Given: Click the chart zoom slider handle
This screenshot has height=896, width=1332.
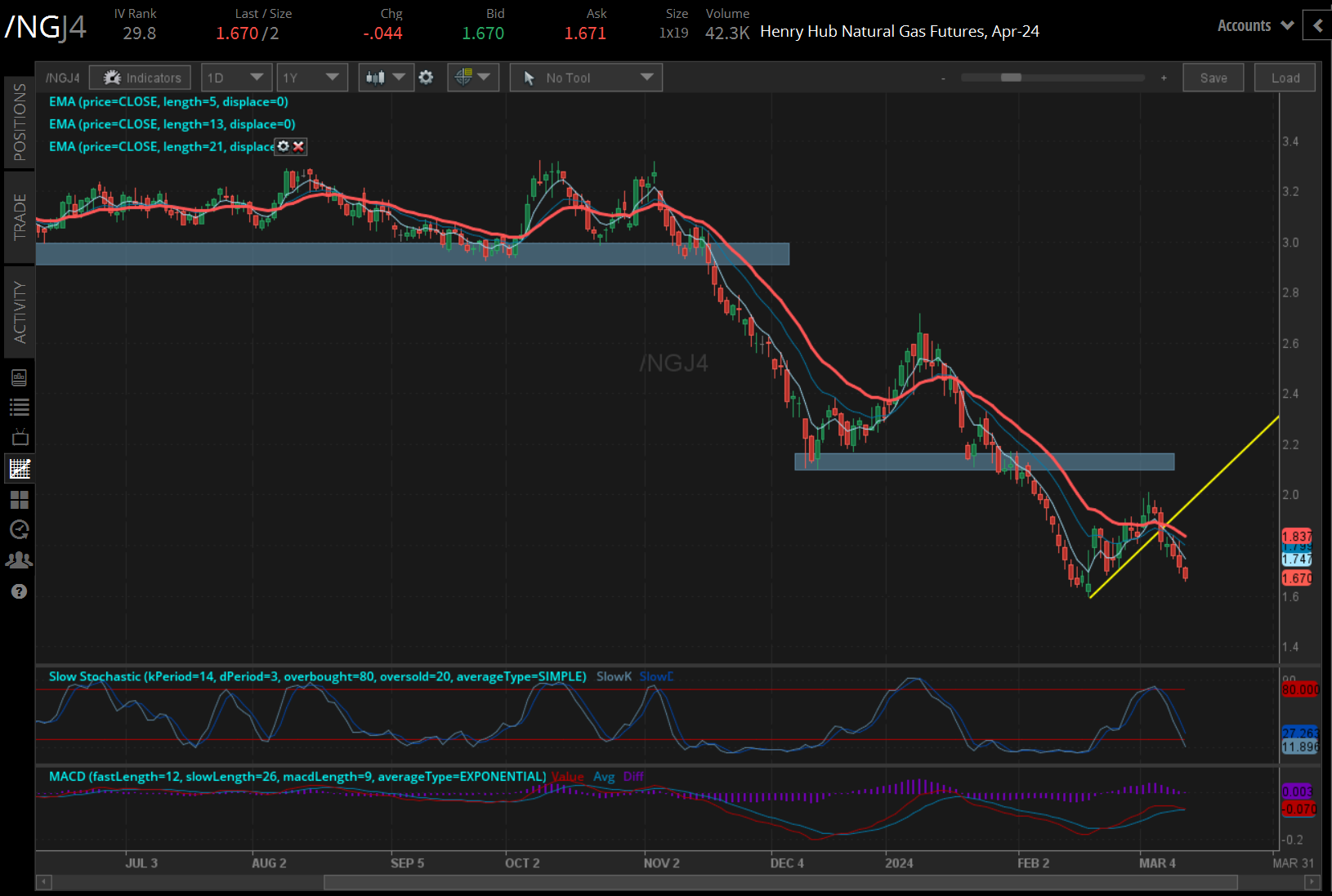Looking at the screenshot, I should click(1011, 78).
